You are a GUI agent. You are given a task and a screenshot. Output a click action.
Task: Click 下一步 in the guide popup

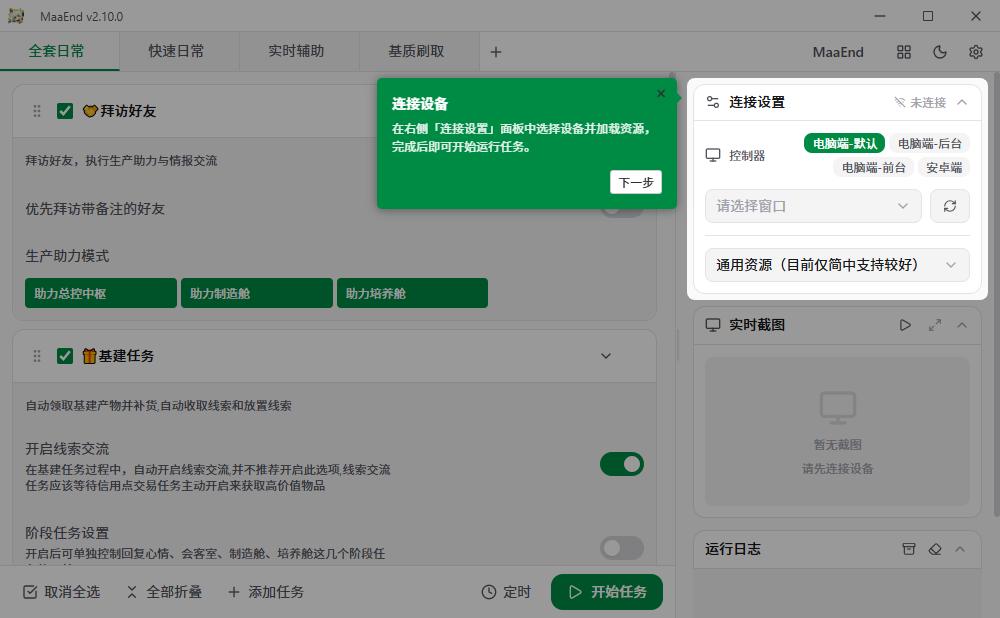636,182
